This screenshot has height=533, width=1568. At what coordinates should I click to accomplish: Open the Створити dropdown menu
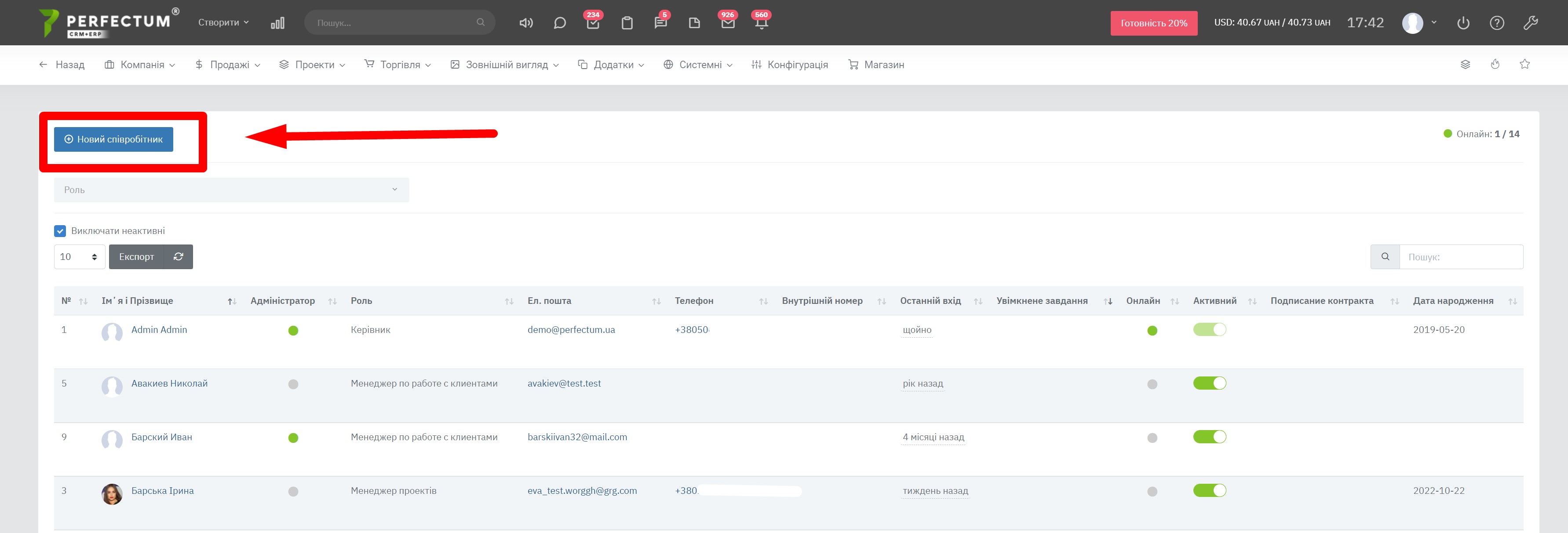(223, 22)
